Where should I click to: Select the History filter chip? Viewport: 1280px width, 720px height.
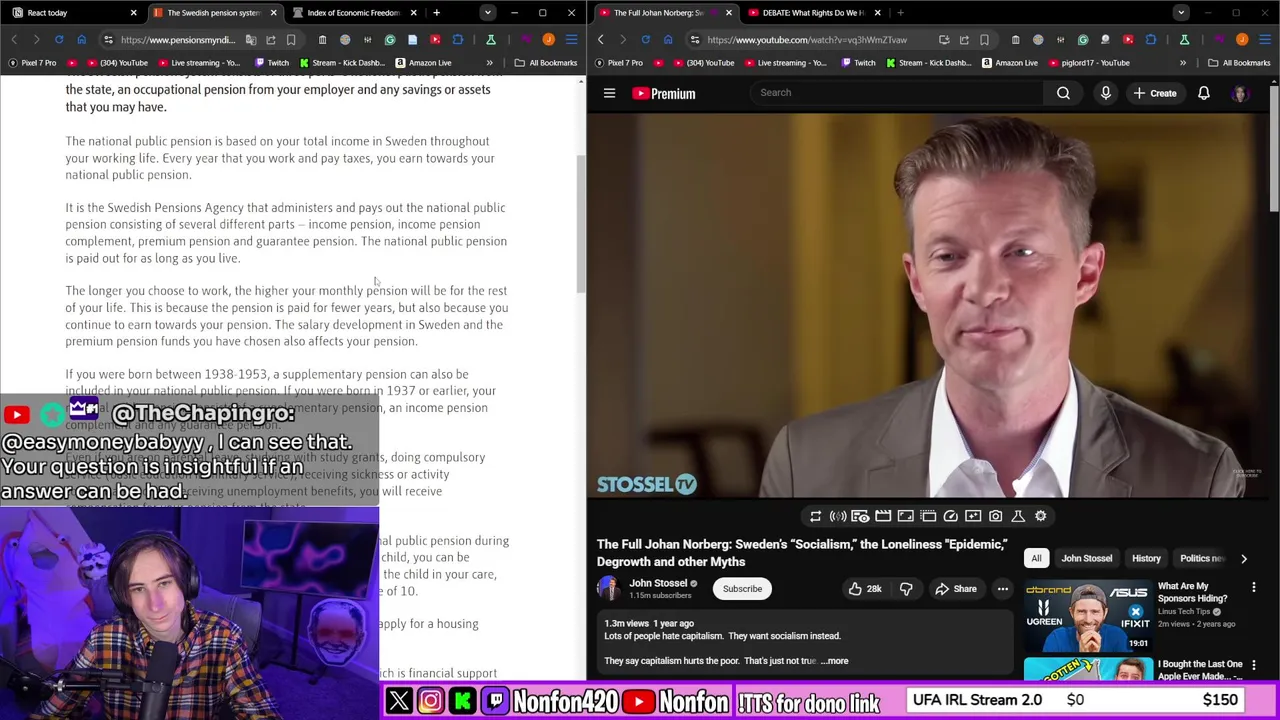1146,559
